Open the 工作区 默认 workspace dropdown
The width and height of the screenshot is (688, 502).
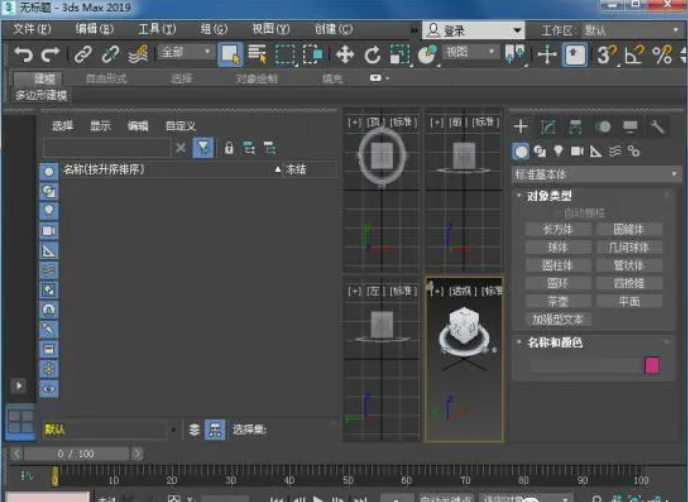(631, 30)
